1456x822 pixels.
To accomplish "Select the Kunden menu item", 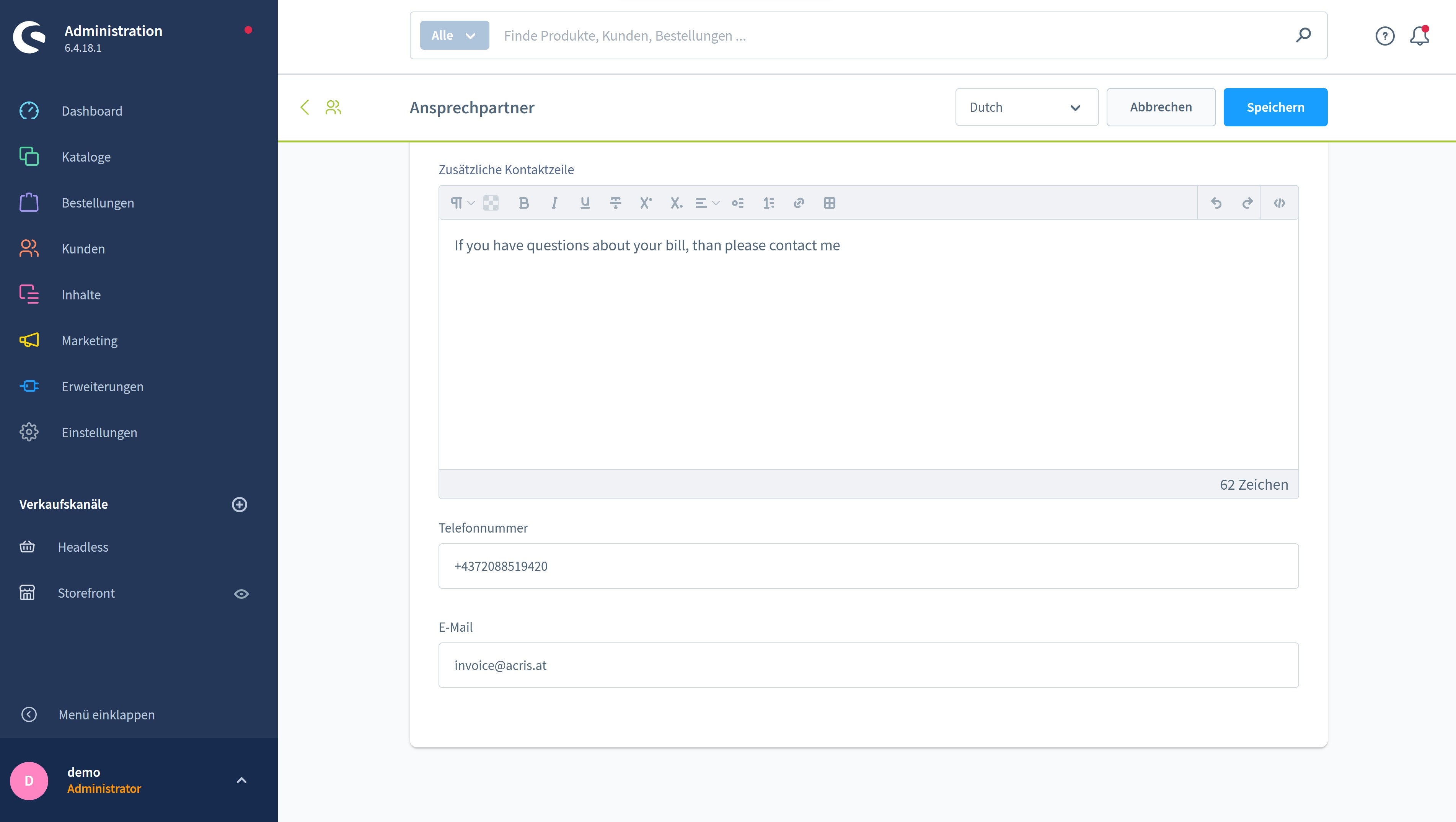I will pyautogui.click(x=83, y=249).
